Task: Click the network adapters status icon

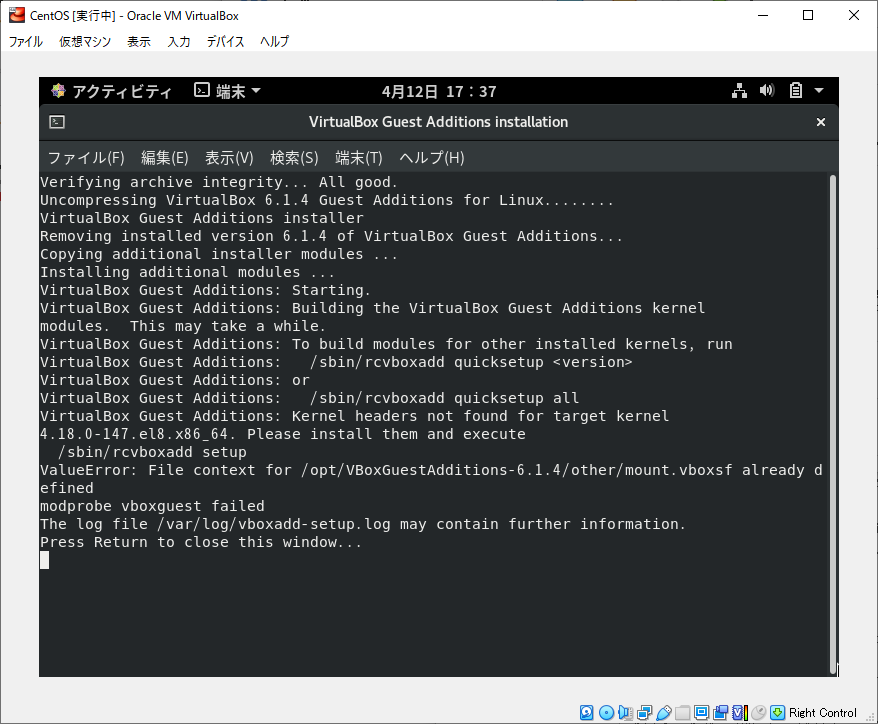Action: [644, 712]
